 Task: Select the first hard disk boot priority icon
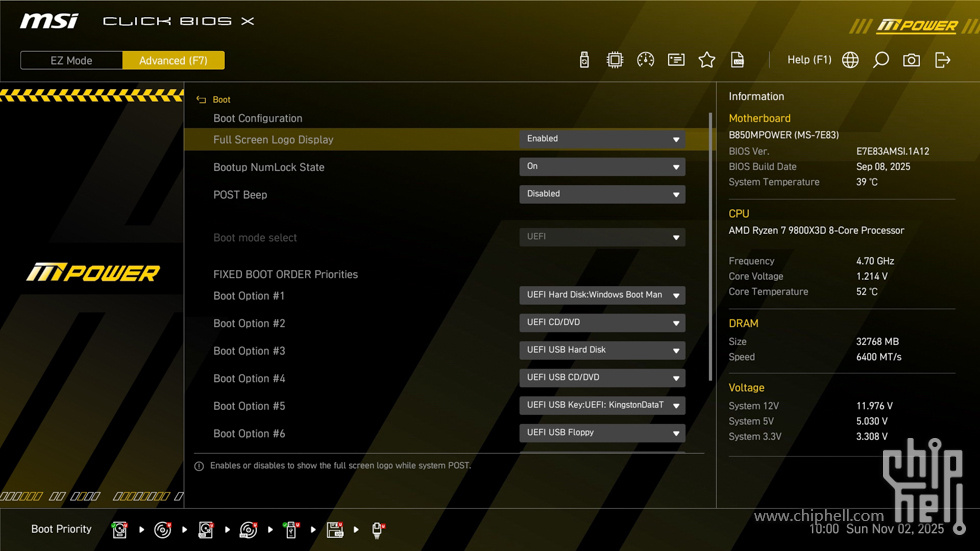[x=120, y=530]
